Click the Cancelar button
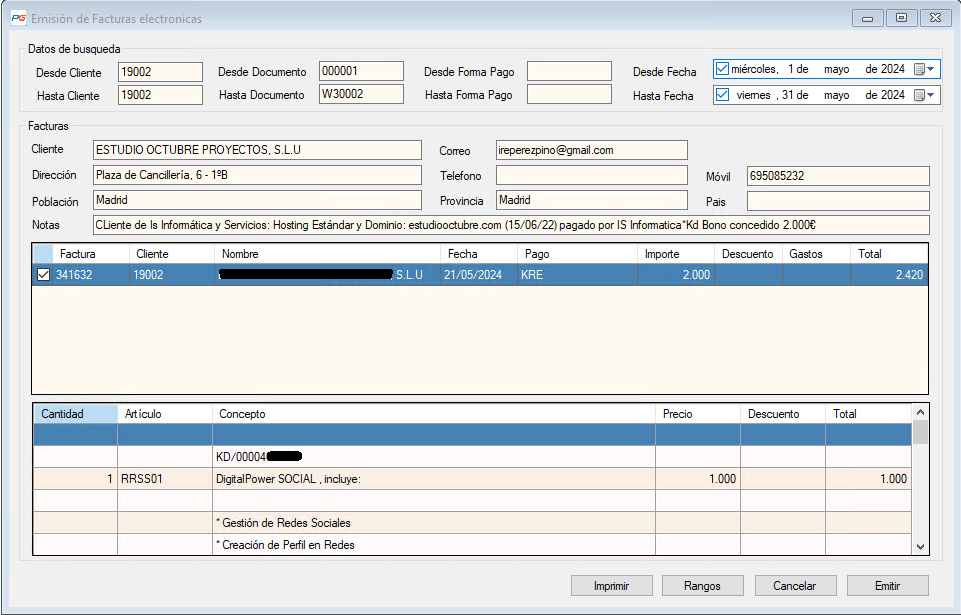 coord(795,586)
